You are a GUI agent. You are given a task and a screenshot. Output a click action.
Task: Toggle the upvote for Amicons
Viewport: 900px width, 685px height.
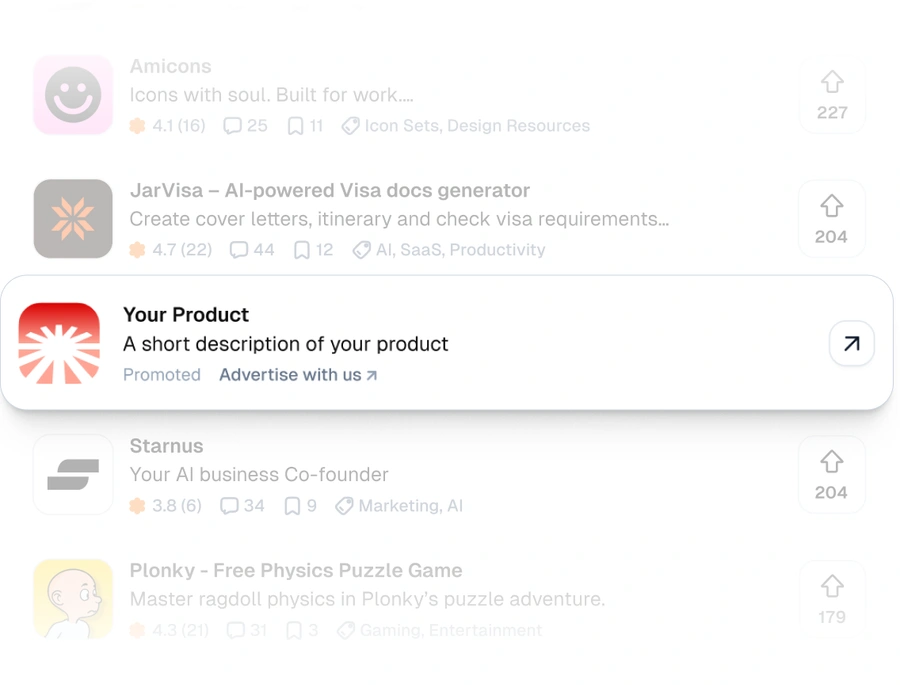tap(832, 95)
